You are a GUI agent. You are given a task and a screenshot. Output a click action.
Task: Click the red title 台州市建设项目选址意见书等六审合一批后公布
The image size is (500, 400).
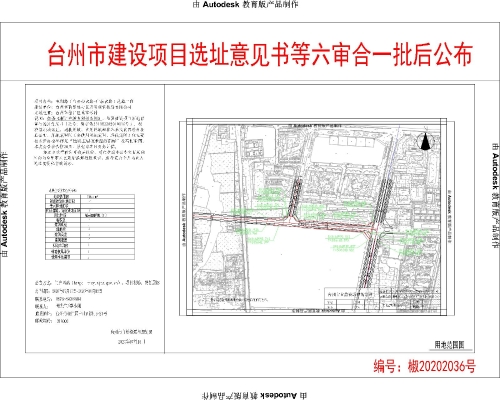click(x=260, y=54)
